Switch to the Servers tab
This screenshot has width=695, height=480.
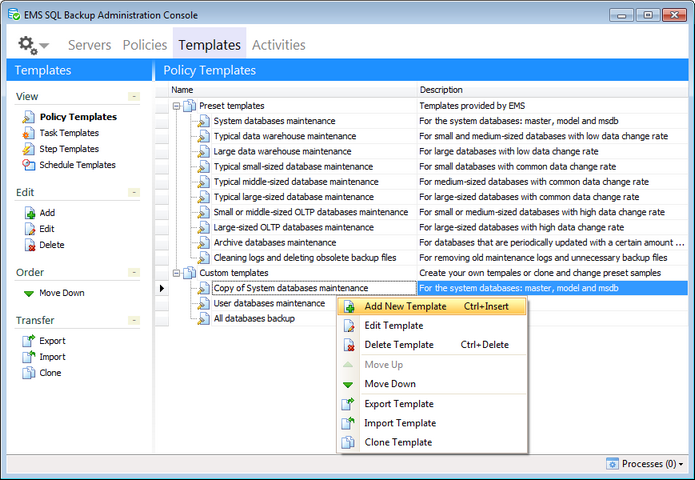pyautogui.click(x=90, y=45)
